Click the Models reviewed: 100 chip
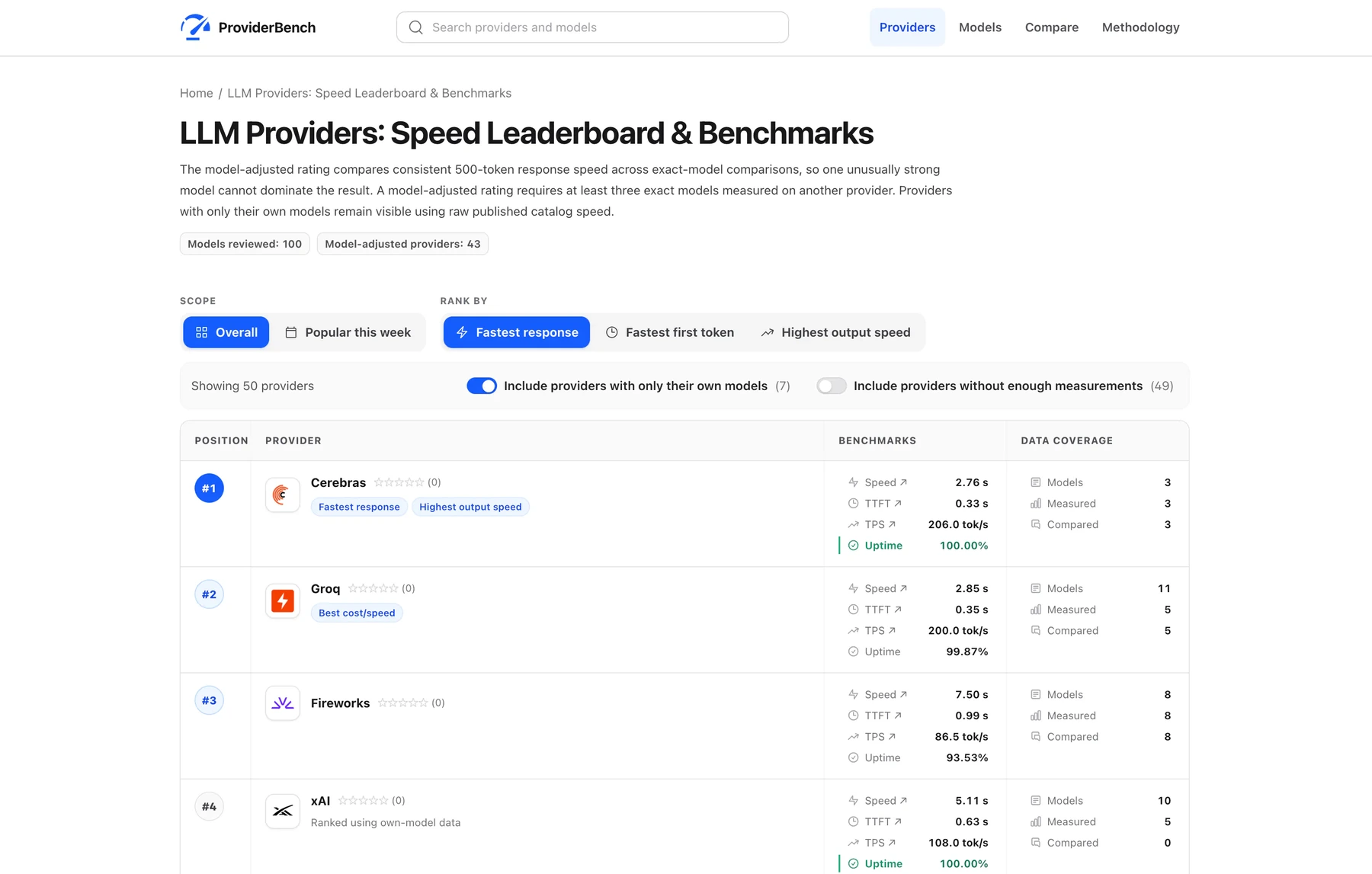The height and width of the screenshot is (874, 1372). 245,244
